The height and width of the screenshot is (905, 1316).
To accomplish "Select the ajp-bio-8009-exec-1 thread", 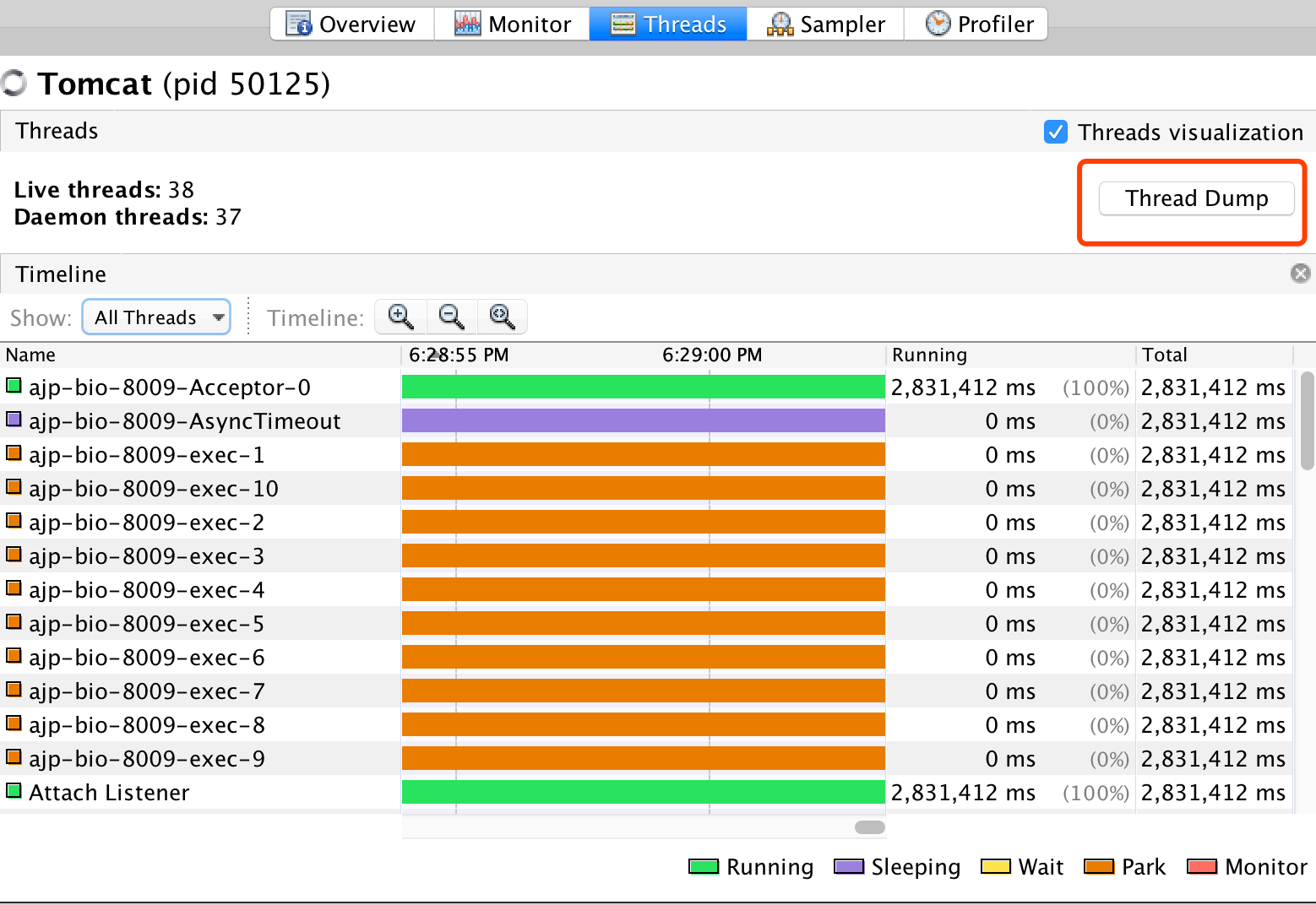I will point(646,455).
